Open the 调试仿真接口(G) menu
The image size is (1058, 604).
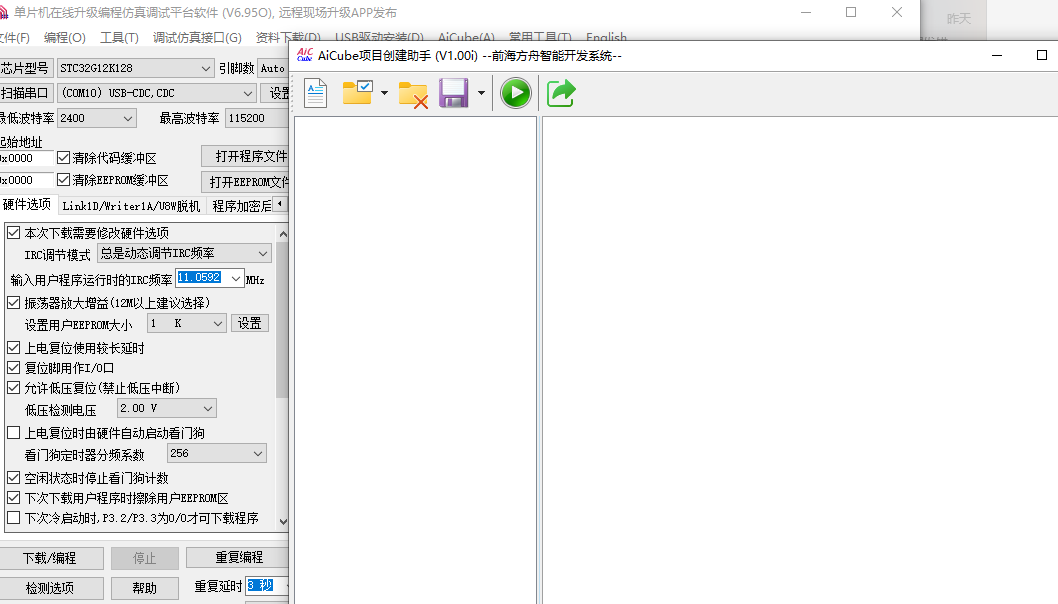click(x=197, y=38)
